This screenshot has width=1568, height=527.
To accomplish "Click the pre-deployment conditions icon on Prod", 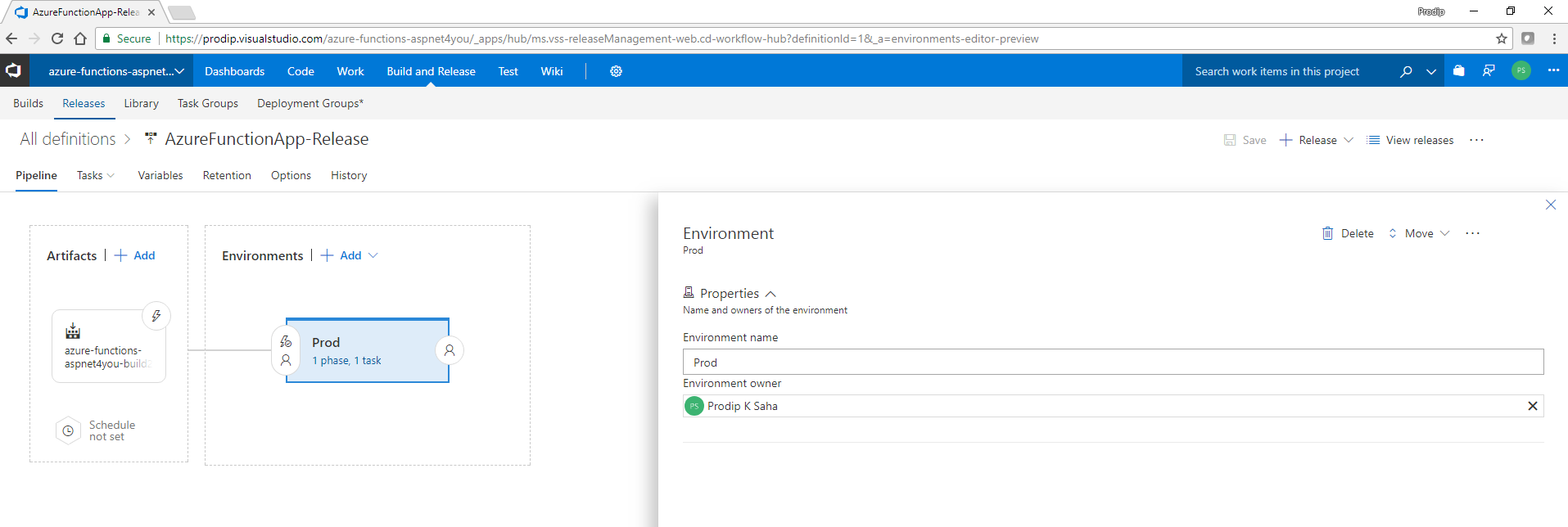I will 286,350.
